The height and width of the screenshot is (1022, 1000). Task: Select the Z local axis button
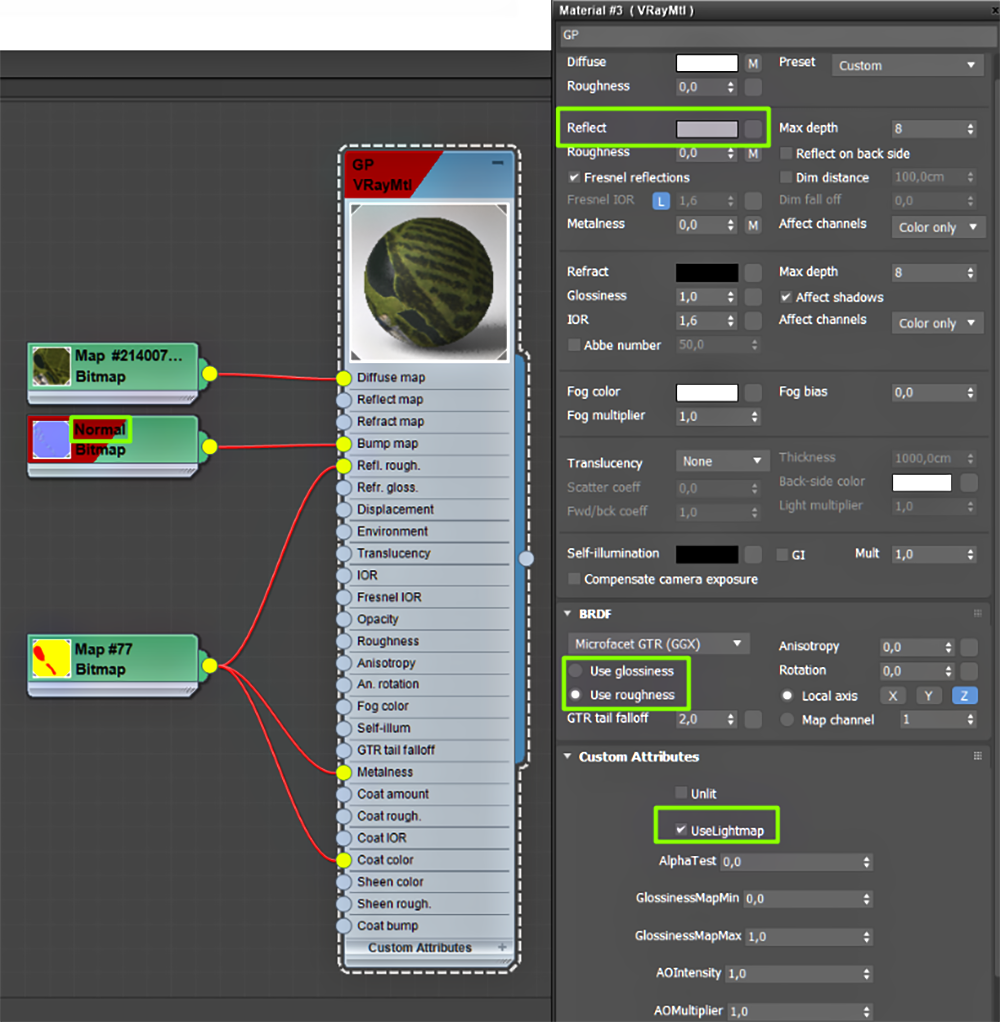pyautogui.click(x=964, y=695)
